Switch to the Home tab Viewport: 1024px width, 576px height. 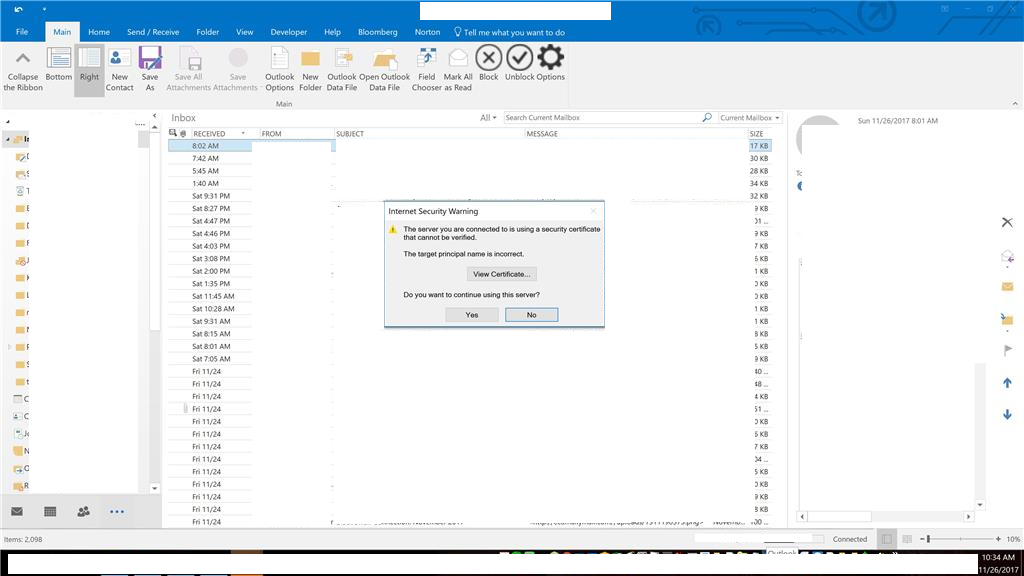(99, 32)
